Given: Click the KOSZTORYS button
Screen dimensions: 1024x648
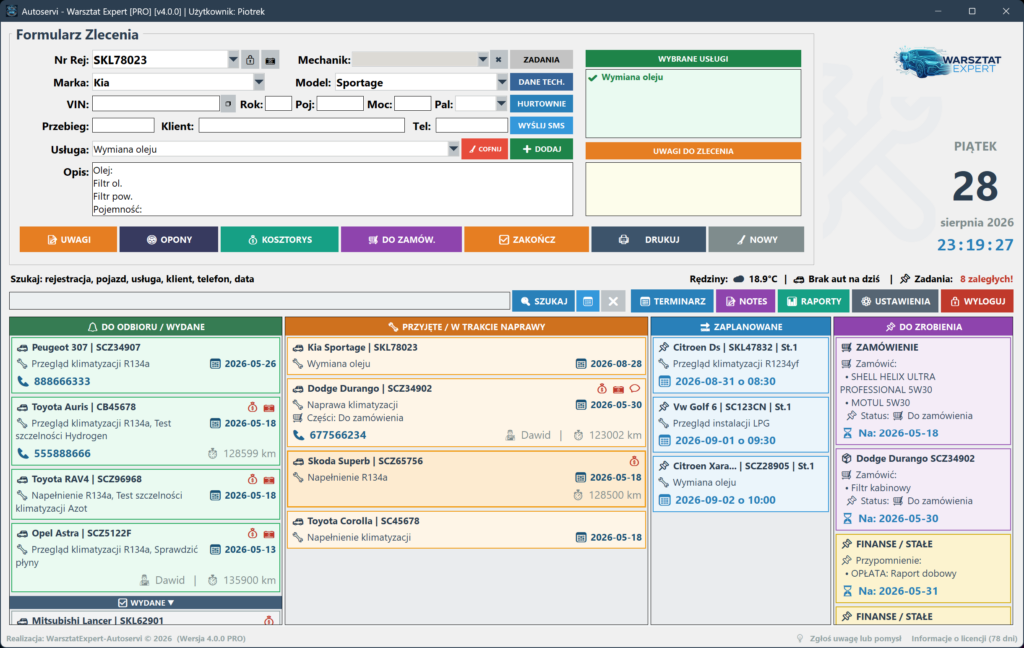Looking at the screenshot, I should click(x=280, y=240).
